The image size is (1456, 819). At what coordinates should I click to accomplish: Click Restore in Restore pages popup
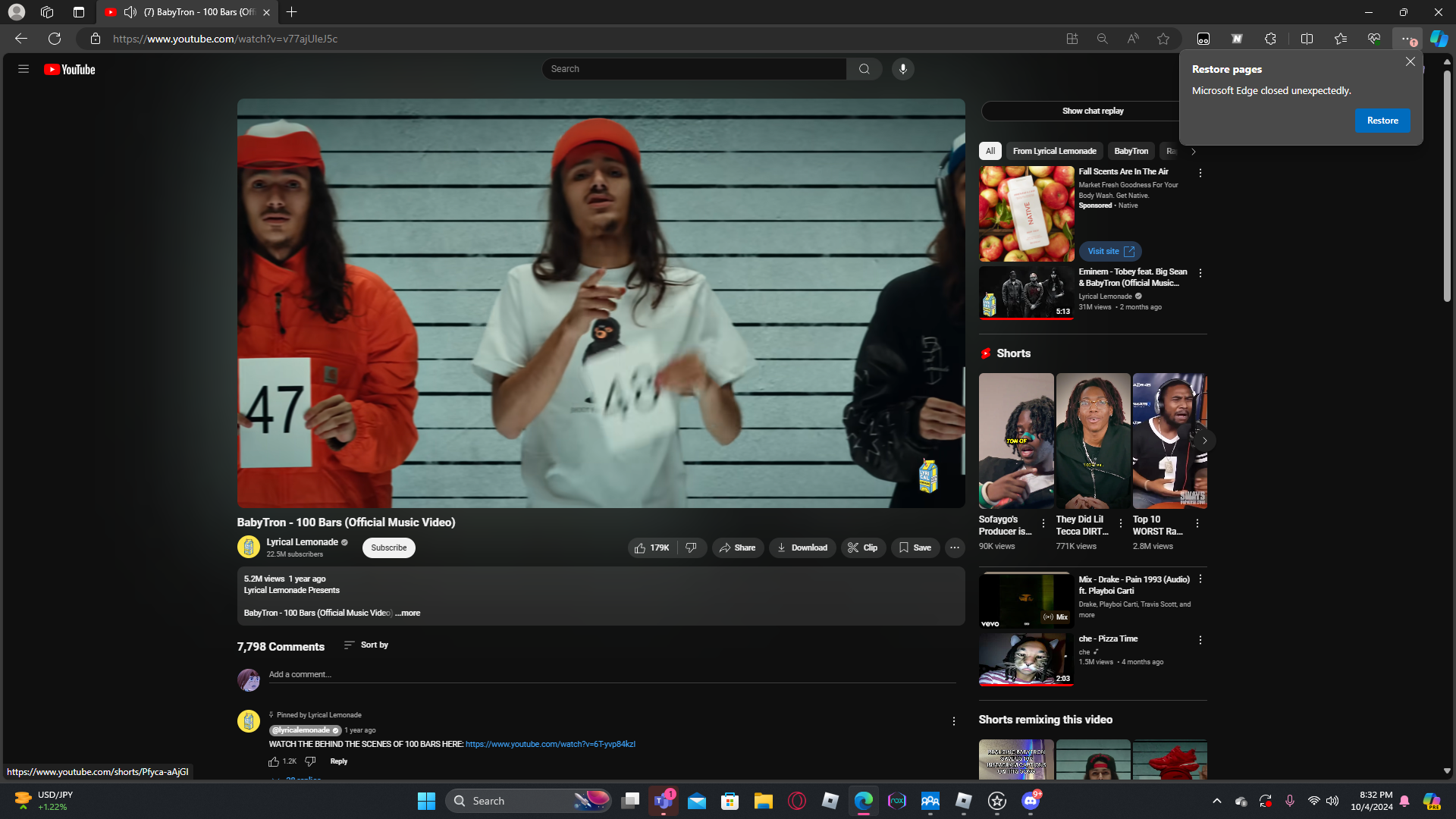pyautogui.click(x=1382, y=121)
